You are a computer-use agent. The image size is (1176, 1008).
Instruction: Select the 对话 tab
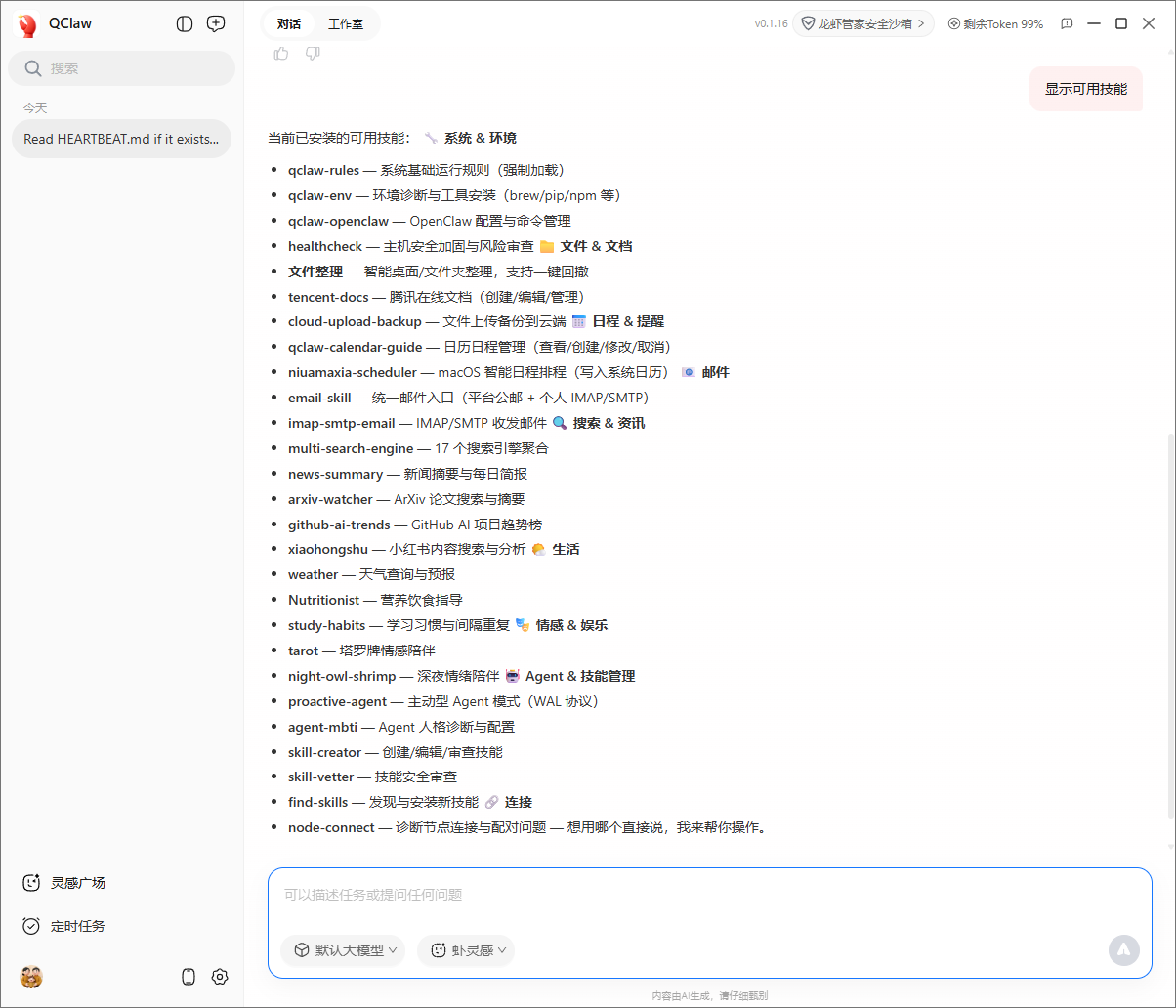(x=289, y=24)
